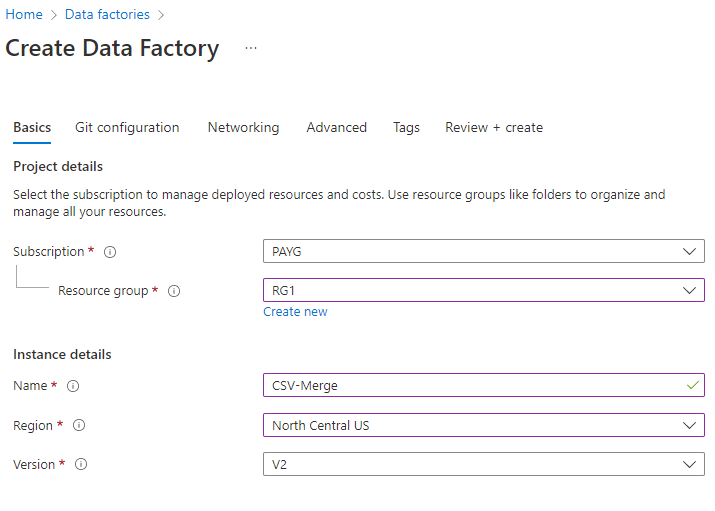
Task: Click the Create new resource group link
Action: pyautogui.click(x=295, y=312)
